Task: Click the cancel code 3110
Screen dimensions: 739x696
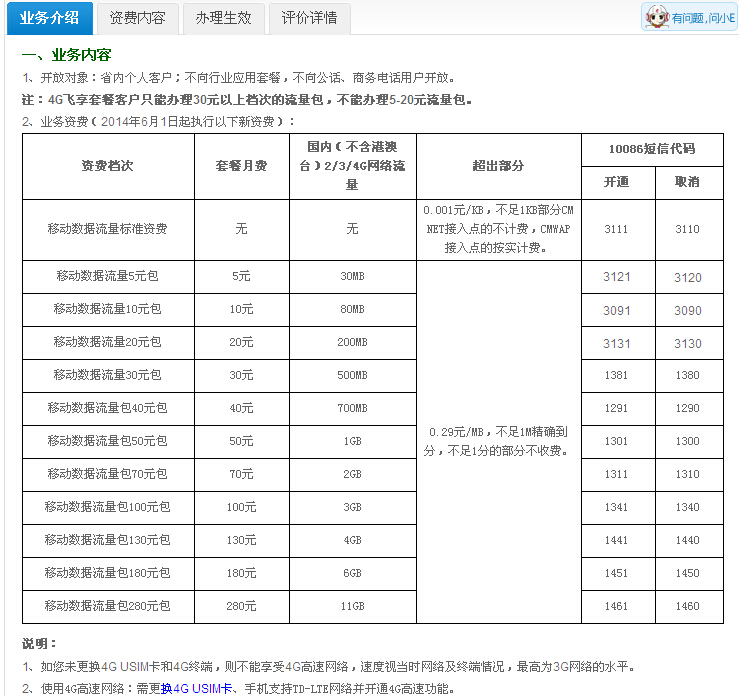Action: coord(687,229)
